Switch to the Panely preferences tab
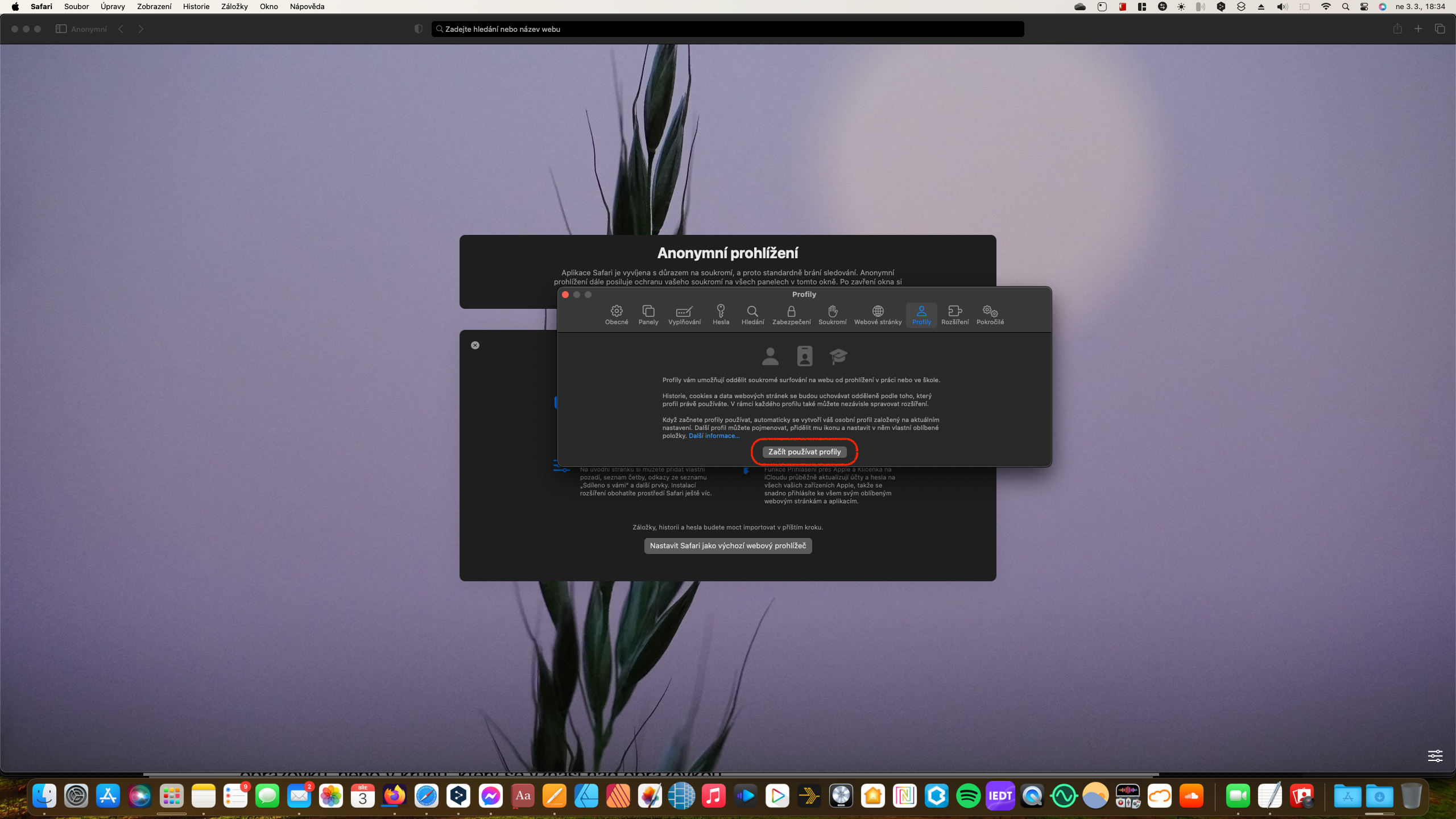1456x819 pixels. (x=648, y=315)
